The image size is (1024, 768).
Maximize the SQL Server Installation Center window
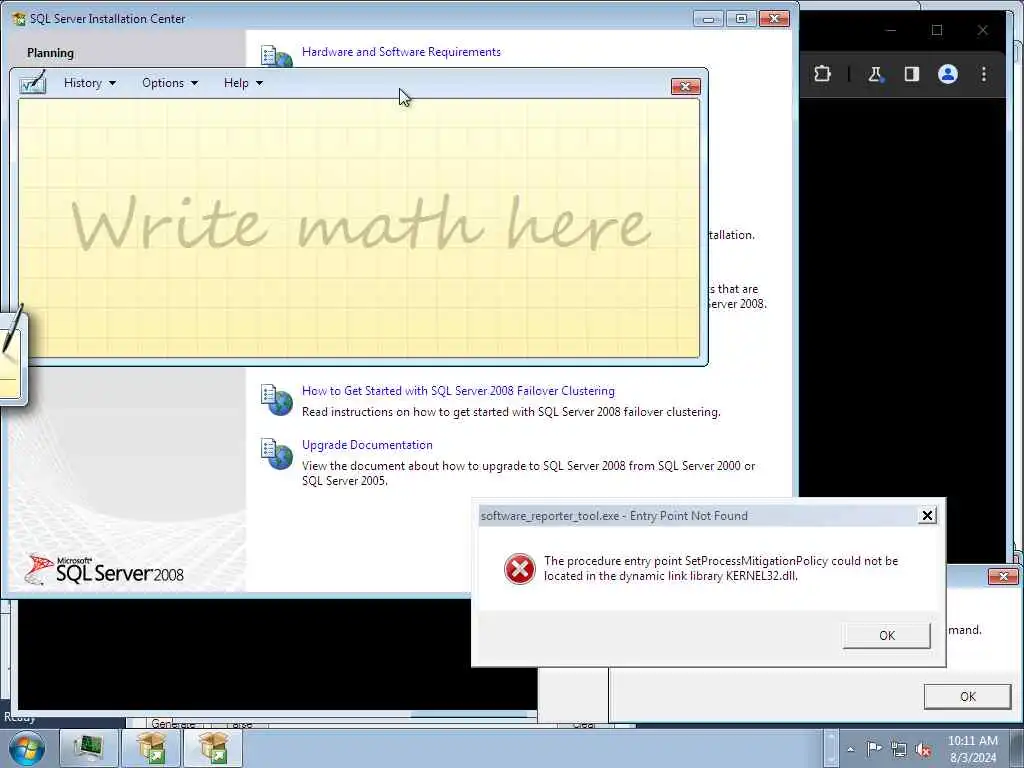point(741,19)
